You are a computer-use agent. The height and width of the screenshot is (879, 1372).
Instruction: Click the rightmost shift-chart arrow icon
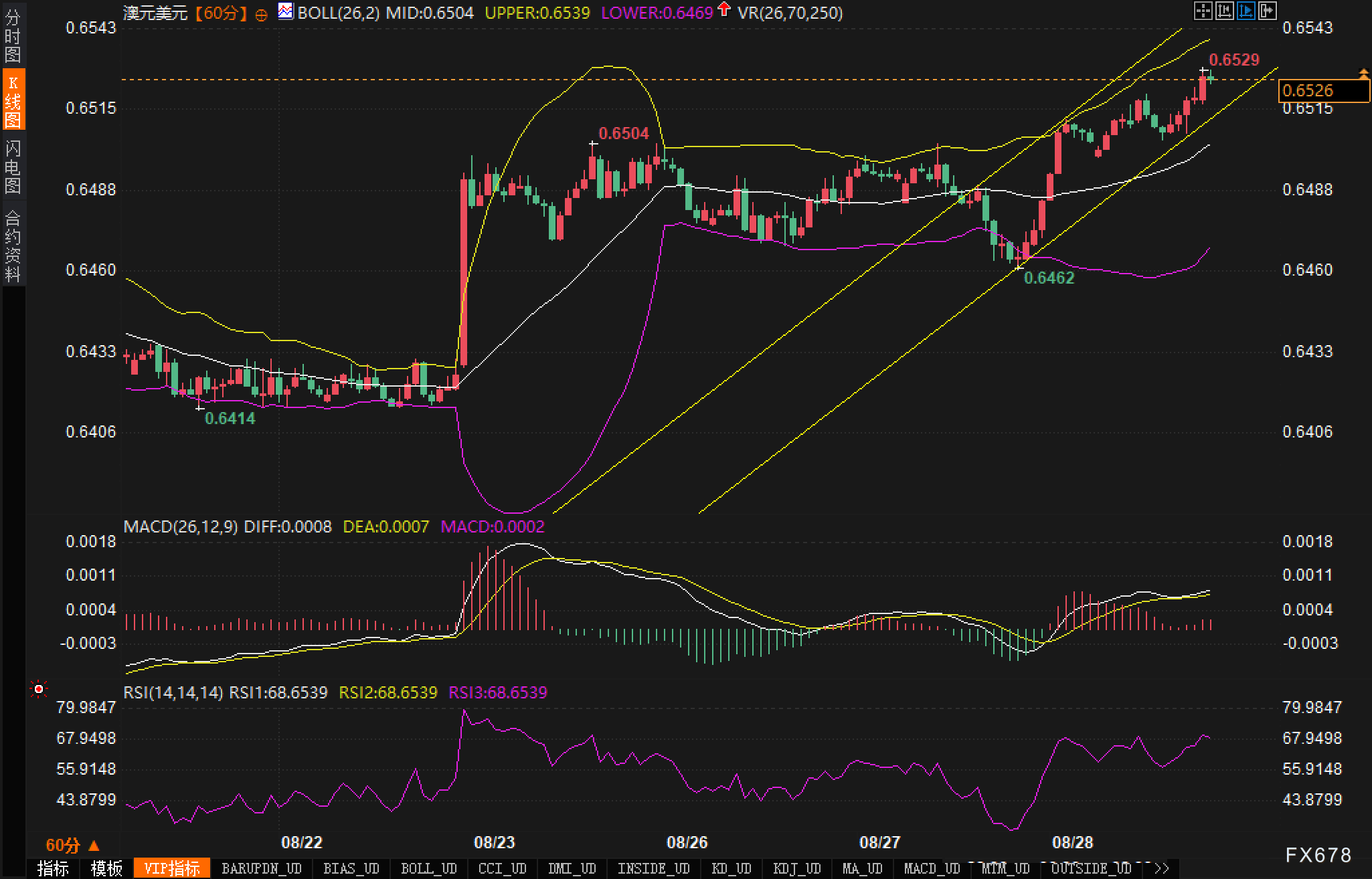pos(1267,11)
